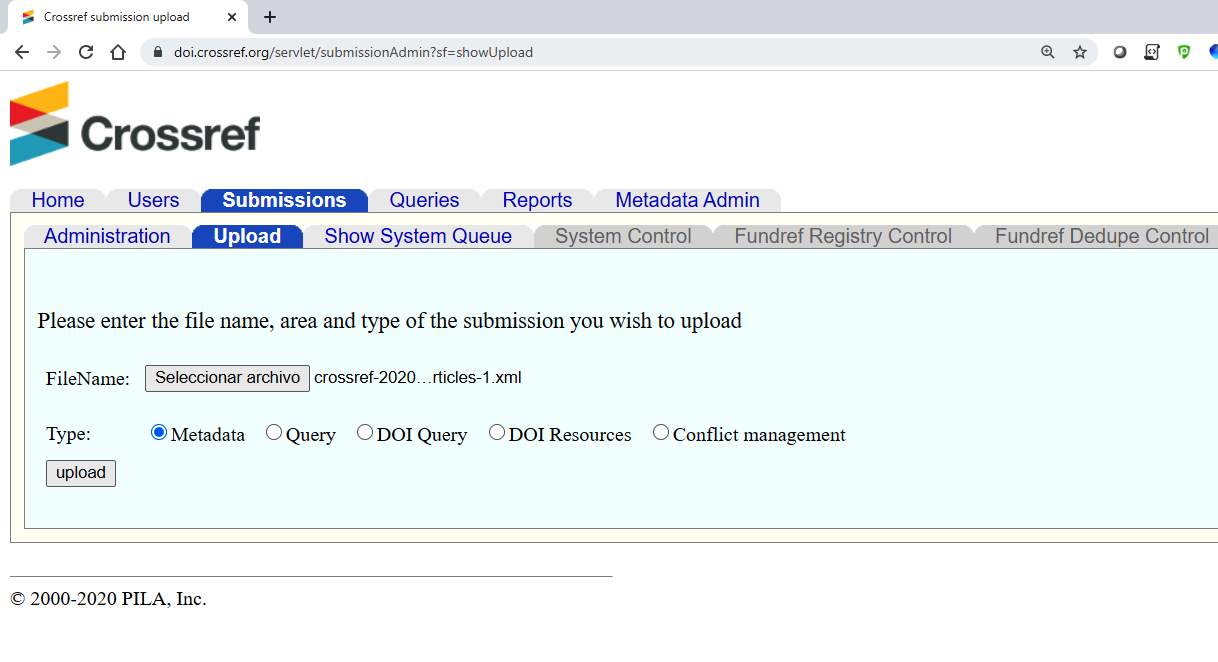Open the green PureVPN extension icon
Viewport: 1218px width, 662px height.
pyautogui.click(x=1184, y=51)
